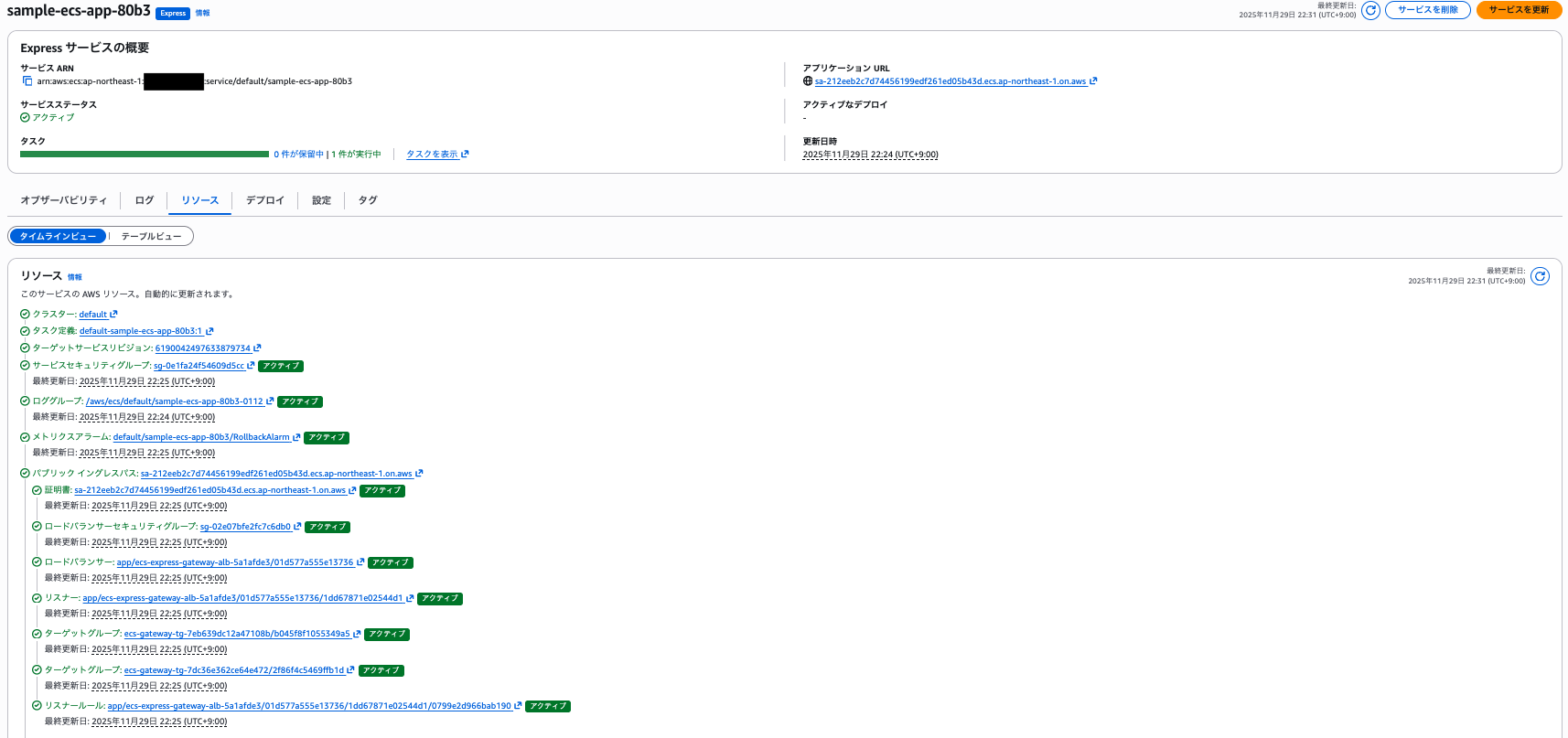The width and height of the screenshot is (1568, 738).
Task: Click the globe icon beside application URL
Action: tap(808, 81)
